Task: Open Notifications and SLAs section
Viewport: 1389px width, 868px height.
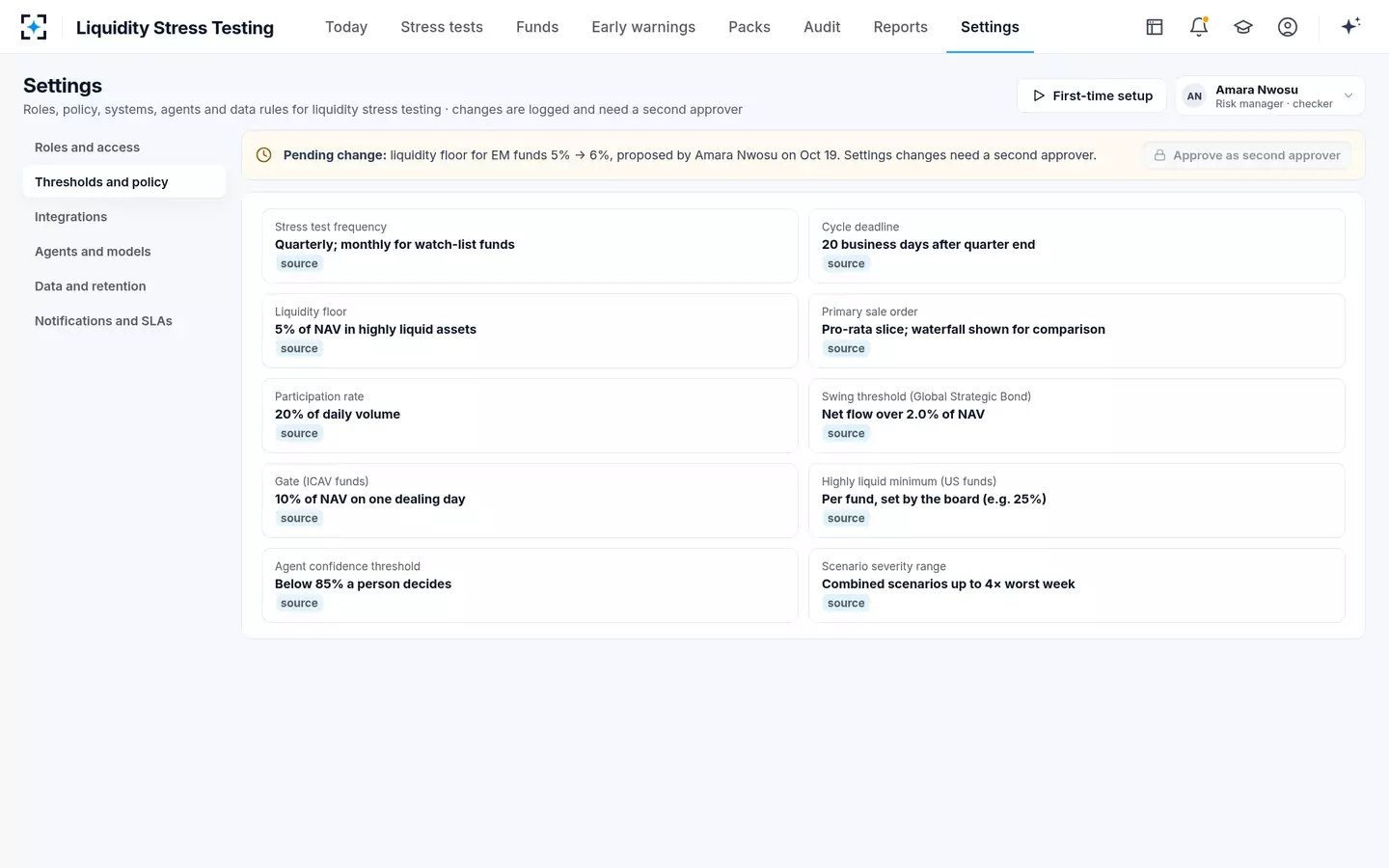Action: (124, 321)
